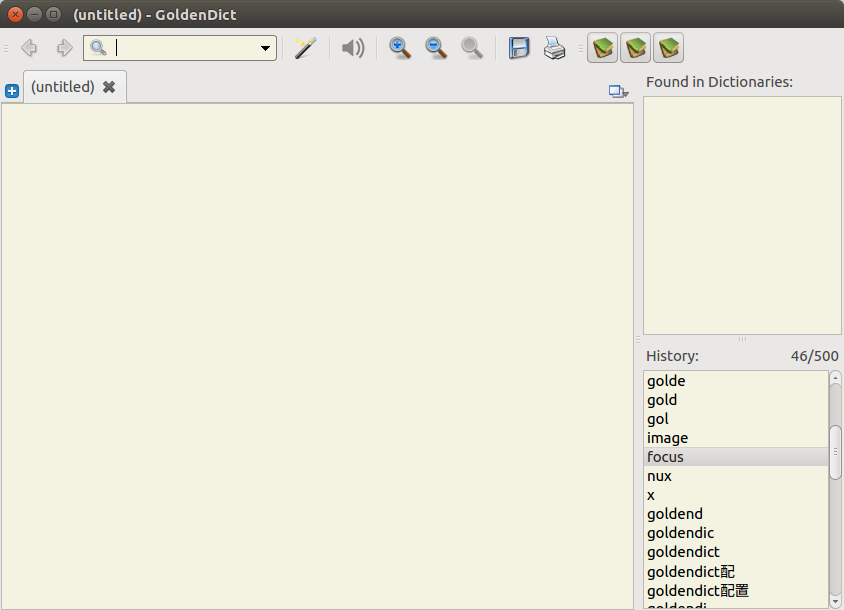
Task: Open the search history dropdown arrow
Action: 265,47
